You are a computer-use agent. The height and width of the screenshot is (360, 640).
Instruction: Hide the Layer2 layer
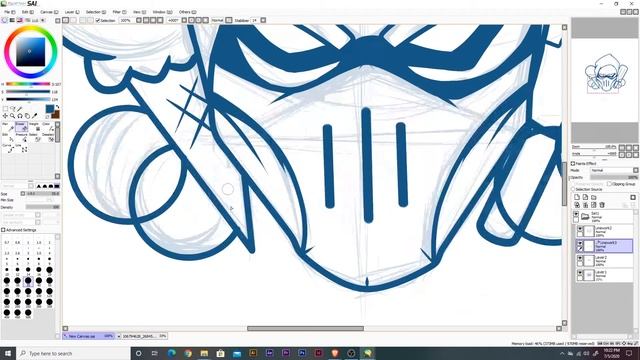[580, 258]
